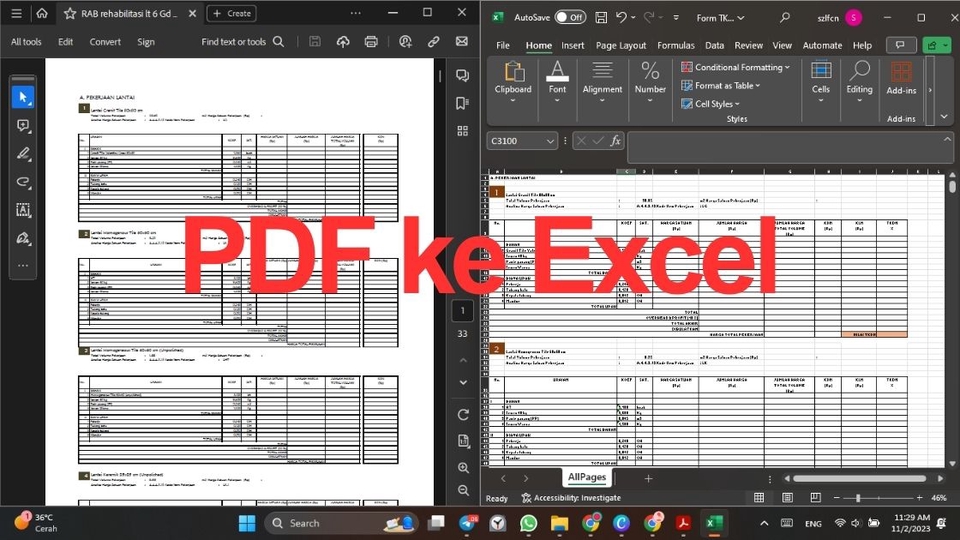Open Format as Table dropdown

pyautogui.click(x=721, y=85)
